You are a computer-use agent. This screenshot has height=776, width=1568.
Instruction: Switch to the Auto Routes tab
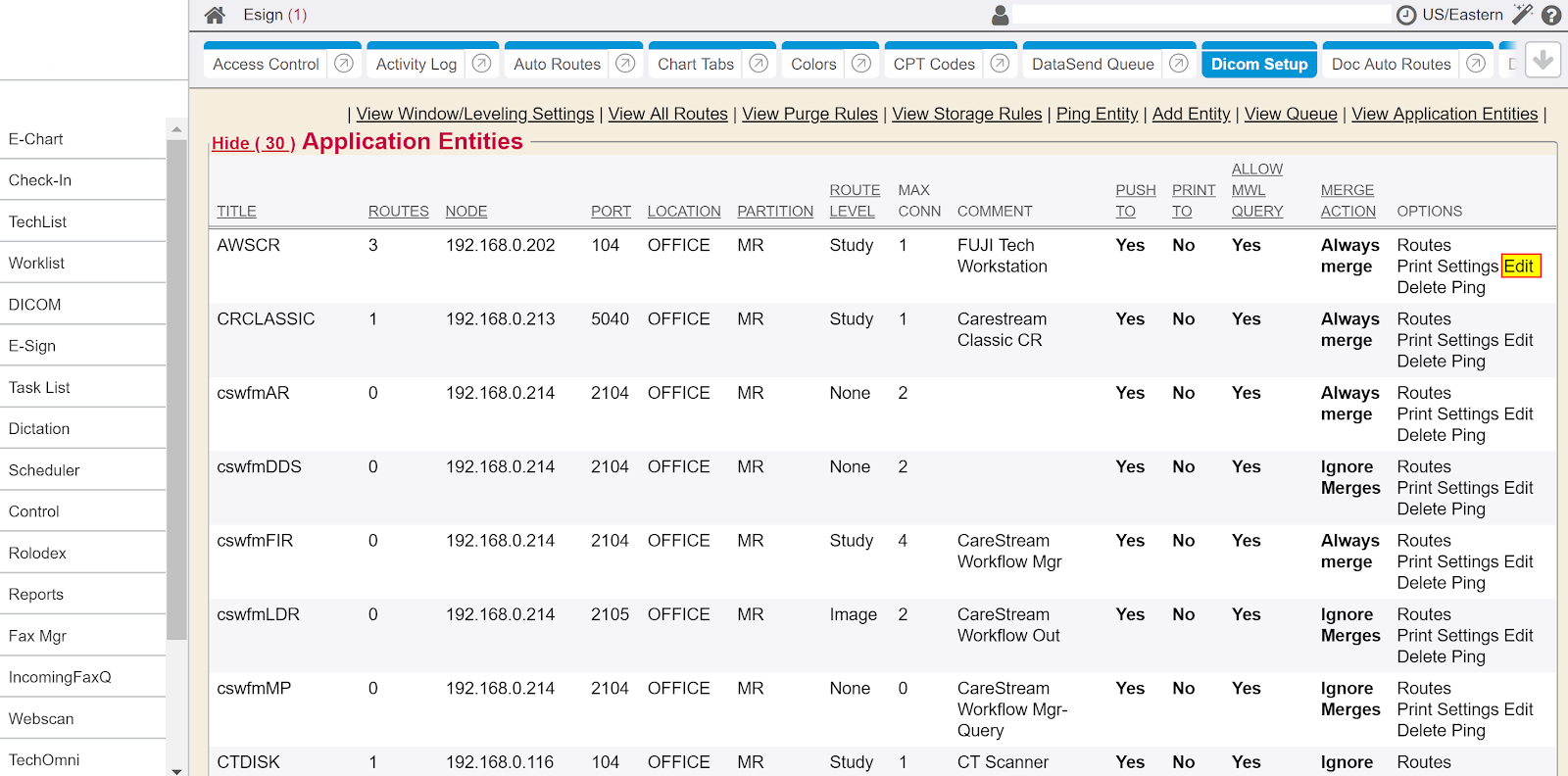(x=557, y=64)
